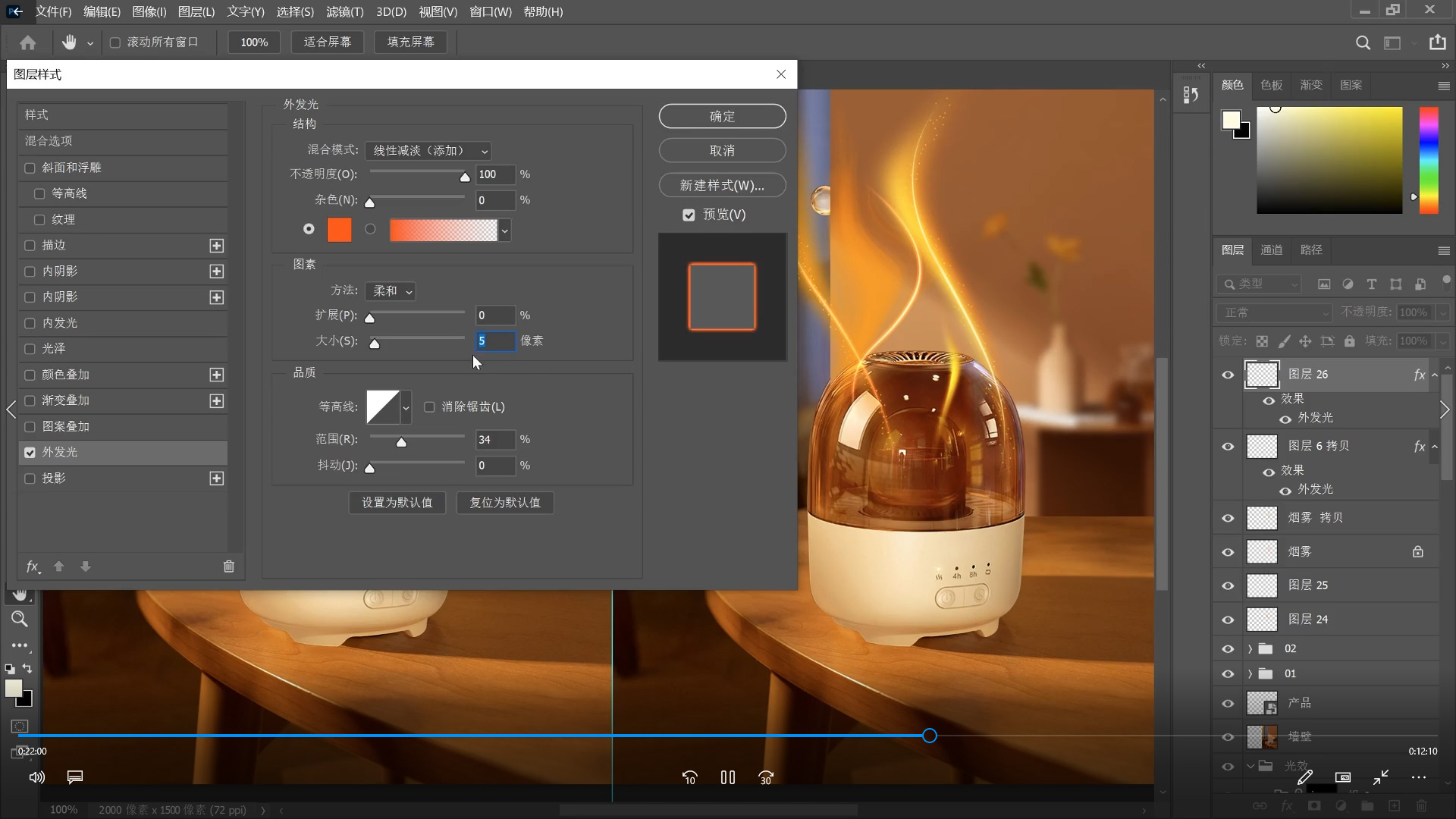
Task: Toggle visibility of 烟雾 layer
Action: [x=1227, y=551]
